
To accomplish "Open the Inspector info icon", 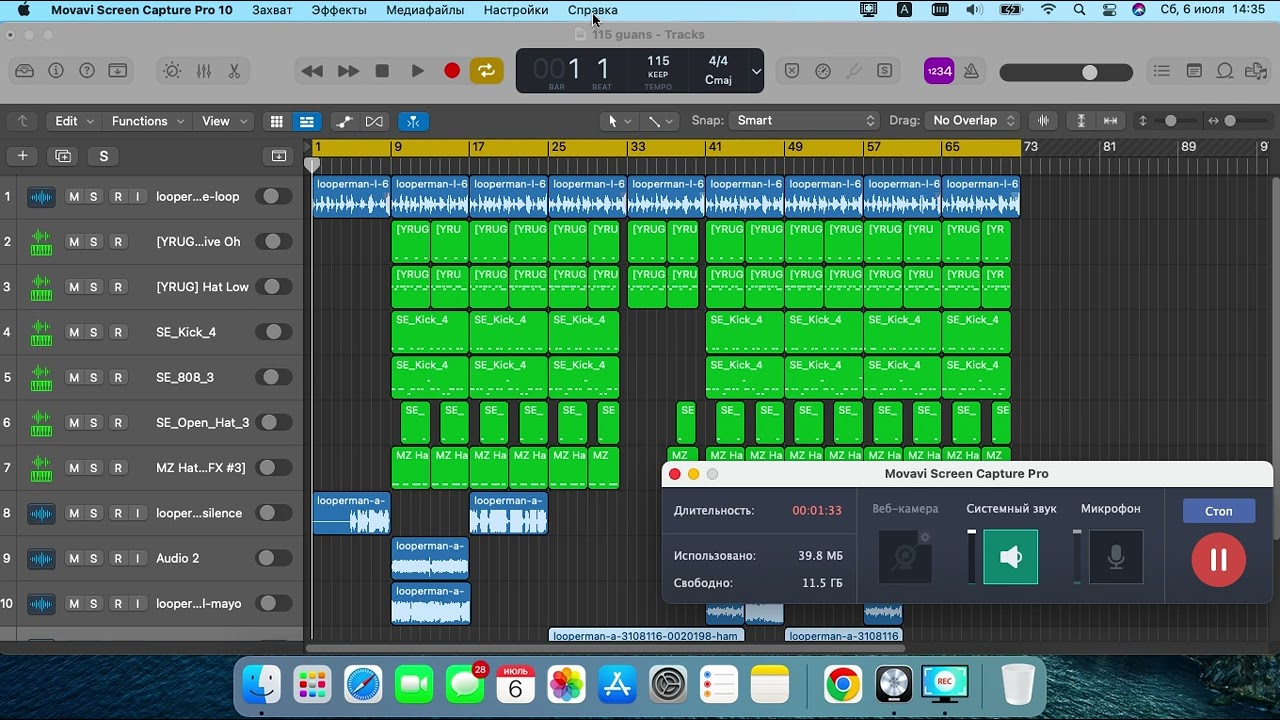I will tap(56, 71).
